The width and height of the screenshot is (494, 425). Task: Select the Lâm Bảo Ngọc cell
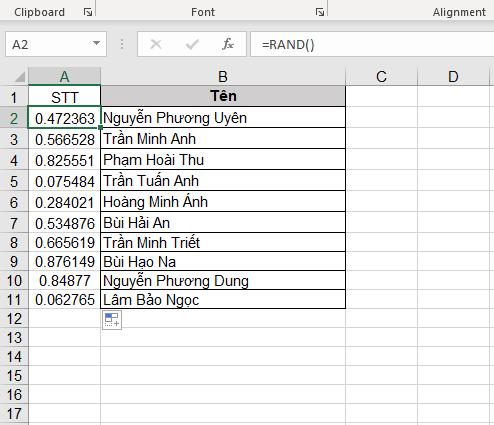(223, 299)
